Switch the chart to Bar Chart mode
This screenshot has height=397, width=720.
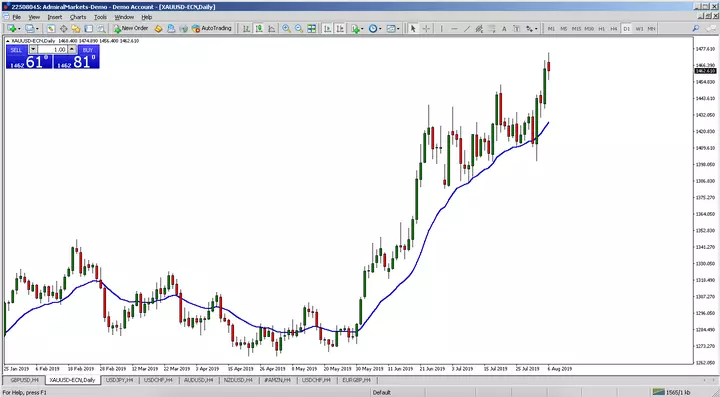247,28
